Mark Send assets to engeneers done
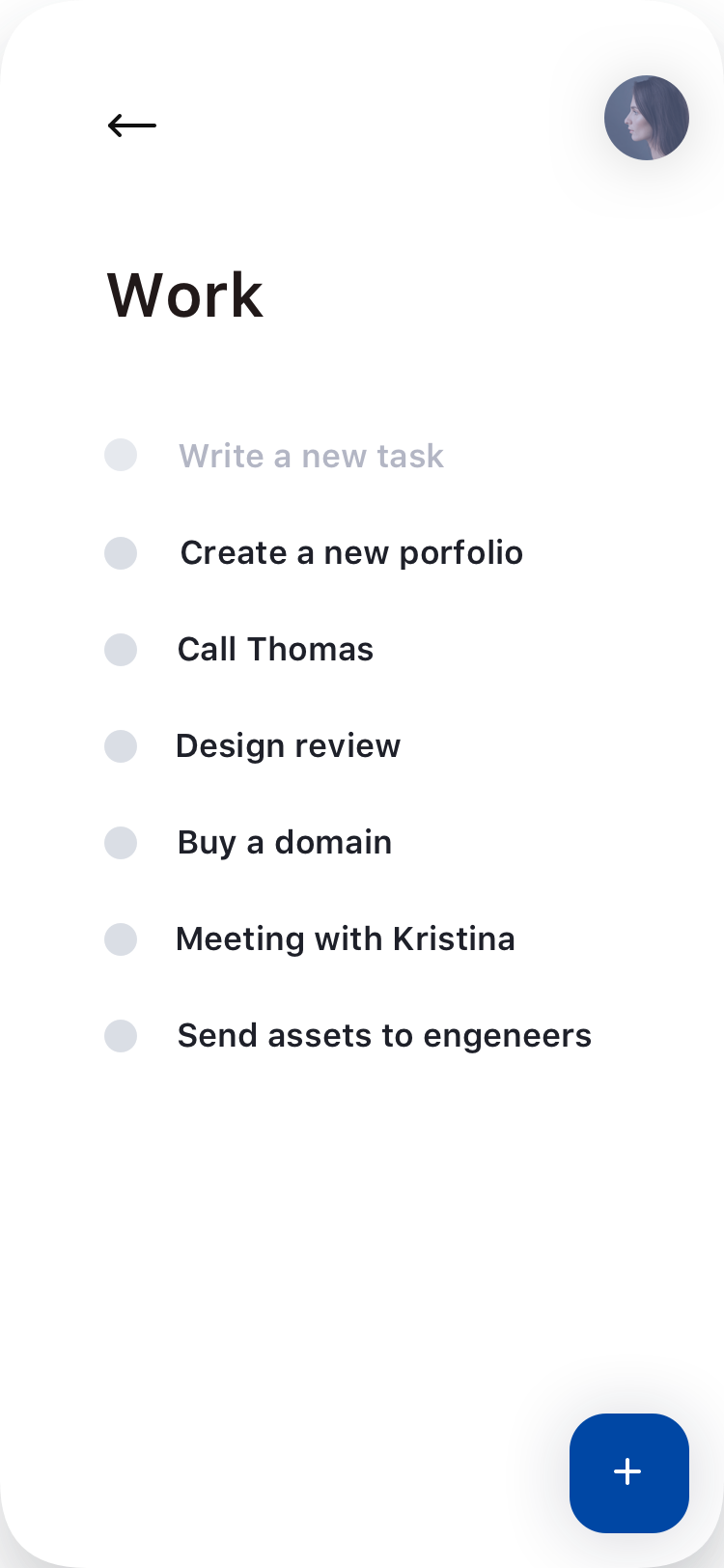 tap(121, 1036)
